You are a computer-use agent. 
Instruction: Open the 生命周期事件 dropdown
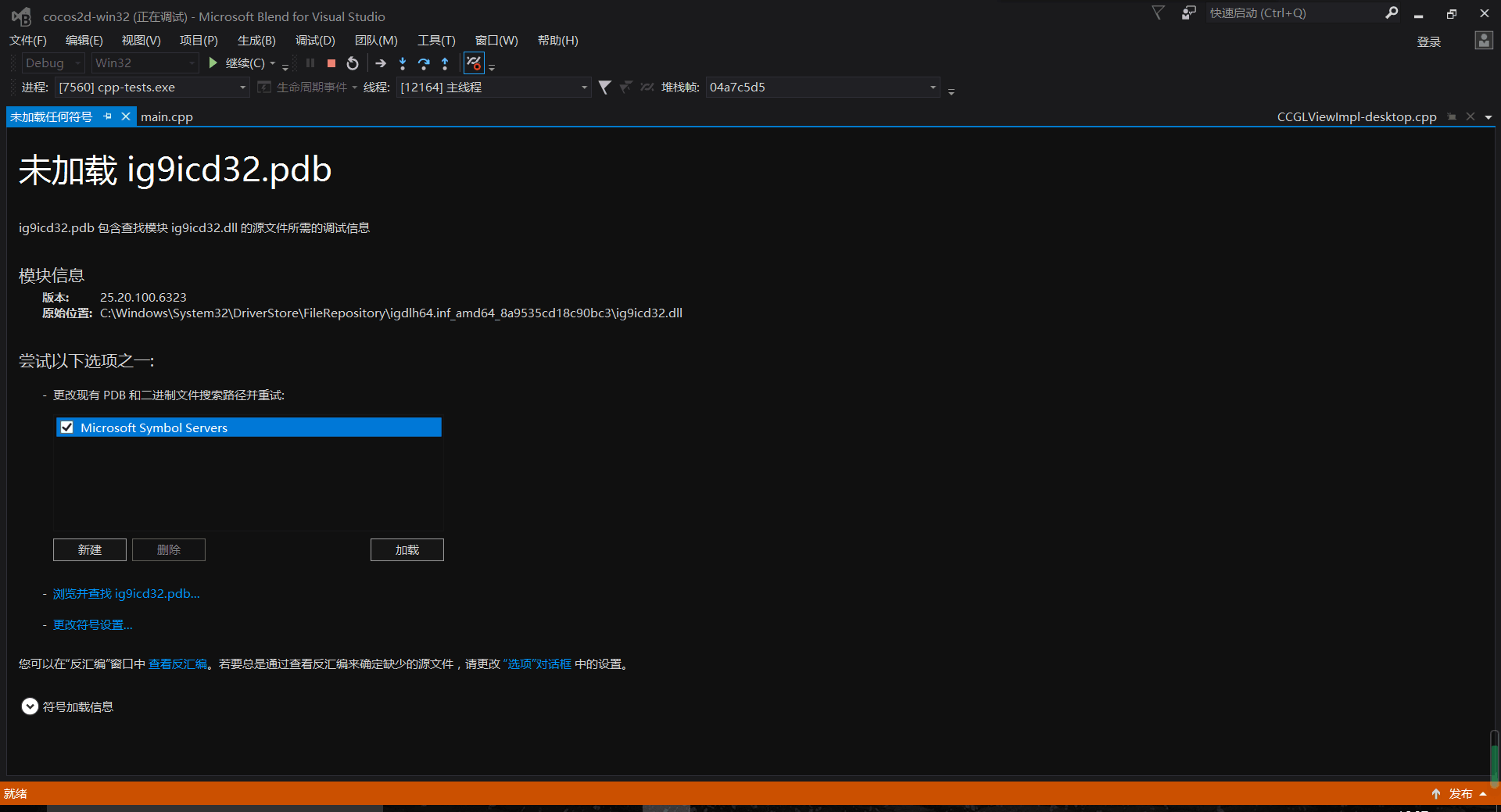tap(354, 87)
